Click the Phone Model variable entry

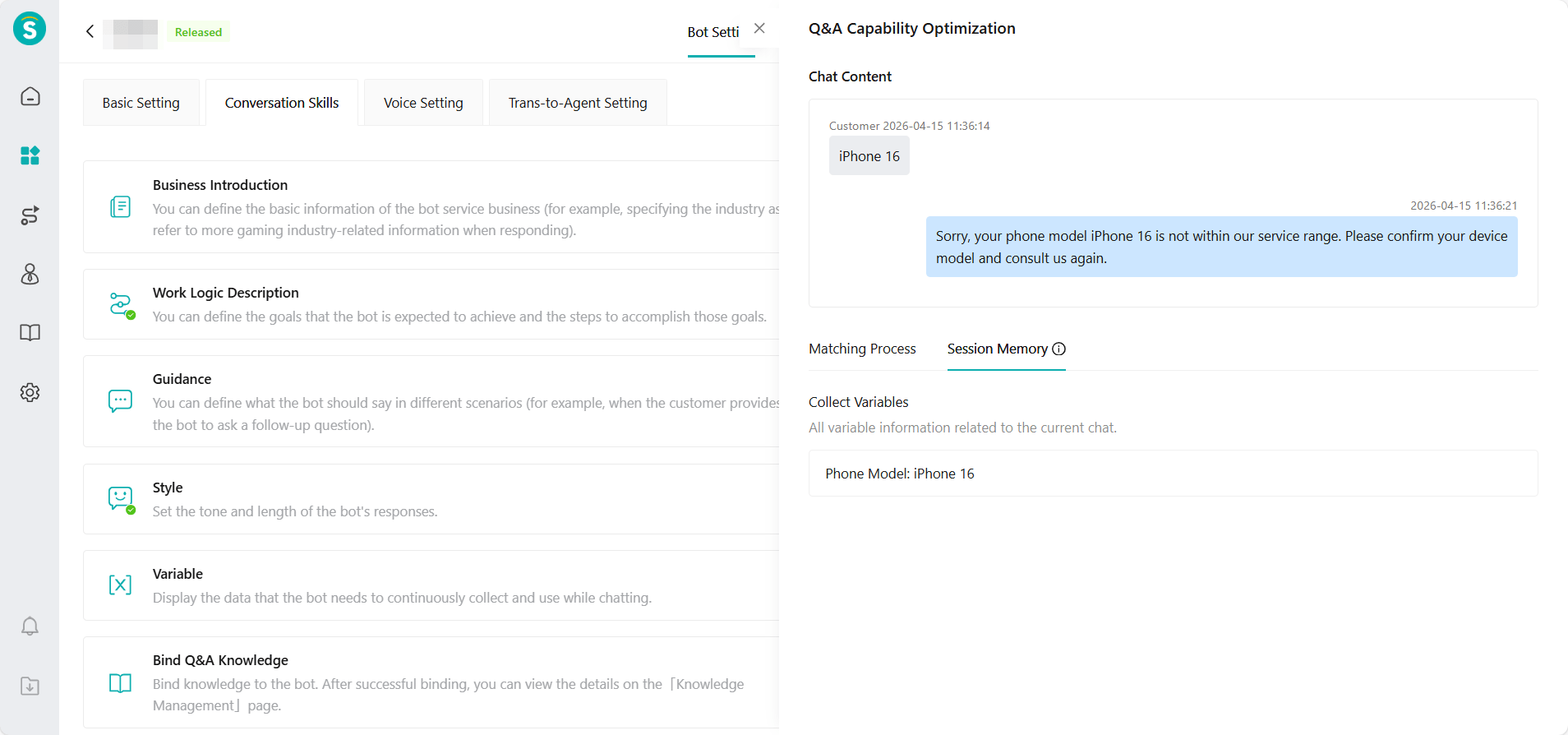coord(1173,474)
